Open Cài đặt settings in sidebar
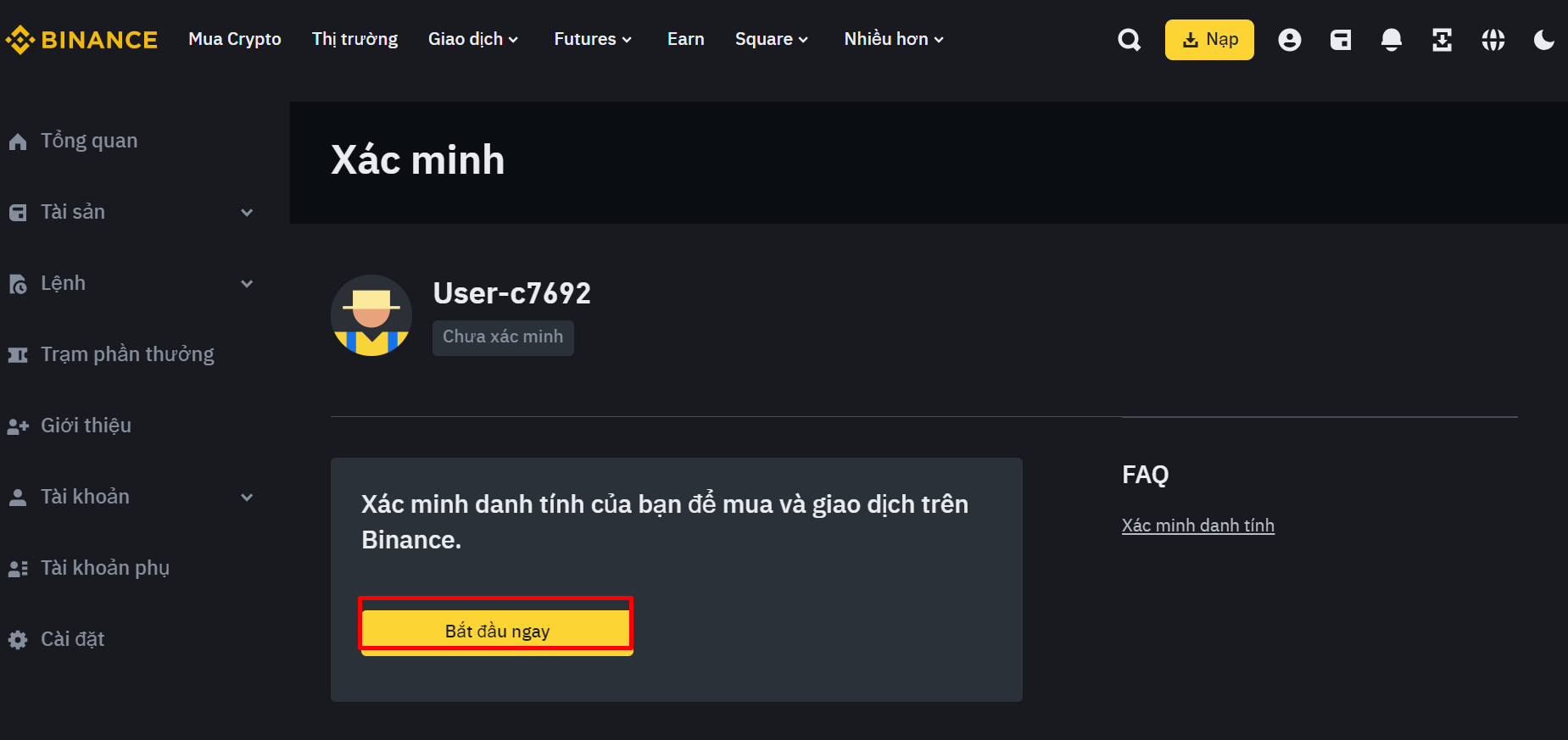Screen dimensions: 1568x740 tap(72, 639)
